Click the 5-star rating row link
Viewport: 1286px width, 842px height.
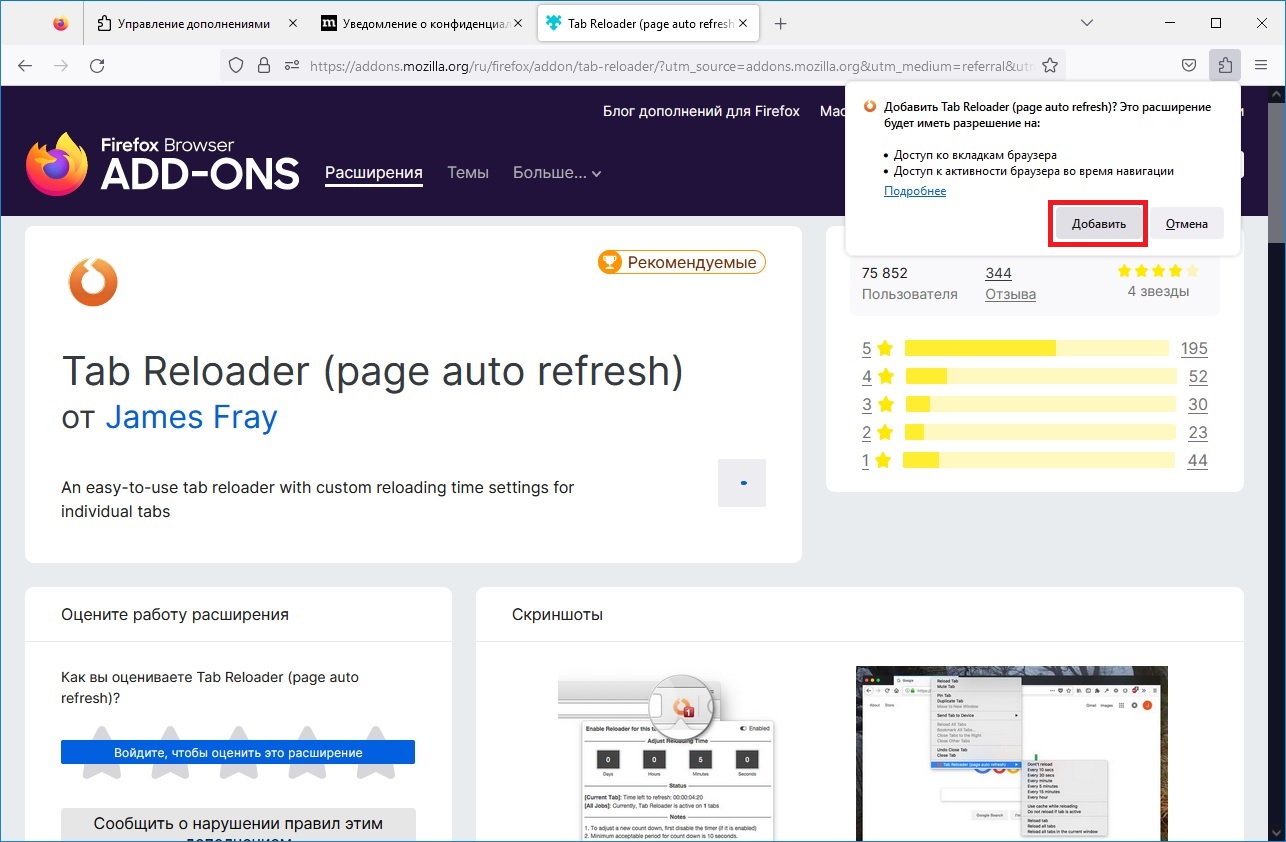[877, 349]
